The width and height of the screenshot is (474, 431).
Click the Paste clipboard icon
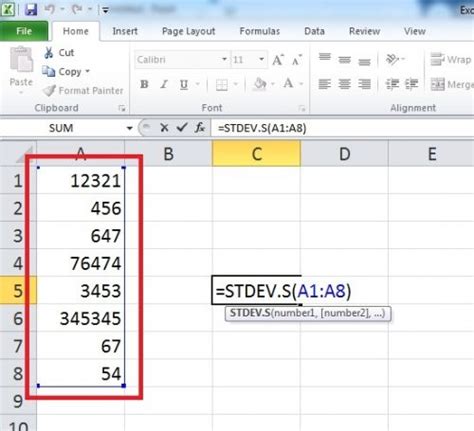(x=22, y=59)
